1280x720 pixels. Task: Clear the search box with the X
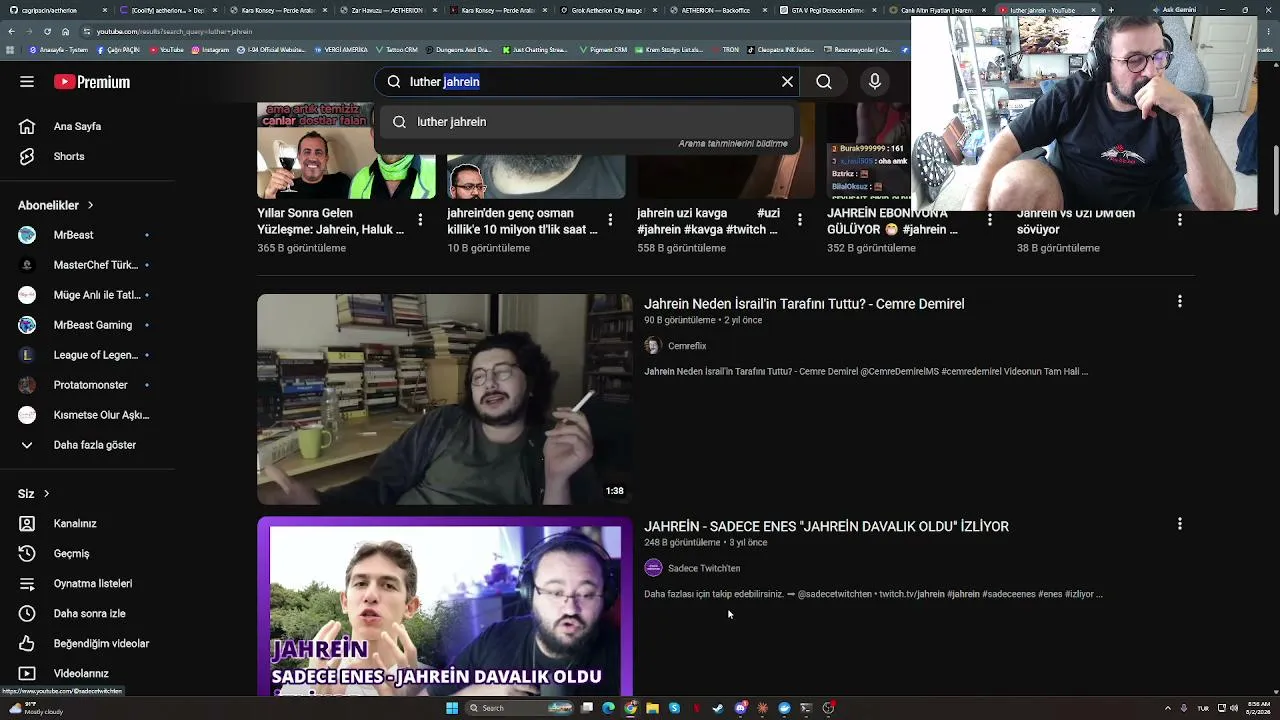pos(787,82)
